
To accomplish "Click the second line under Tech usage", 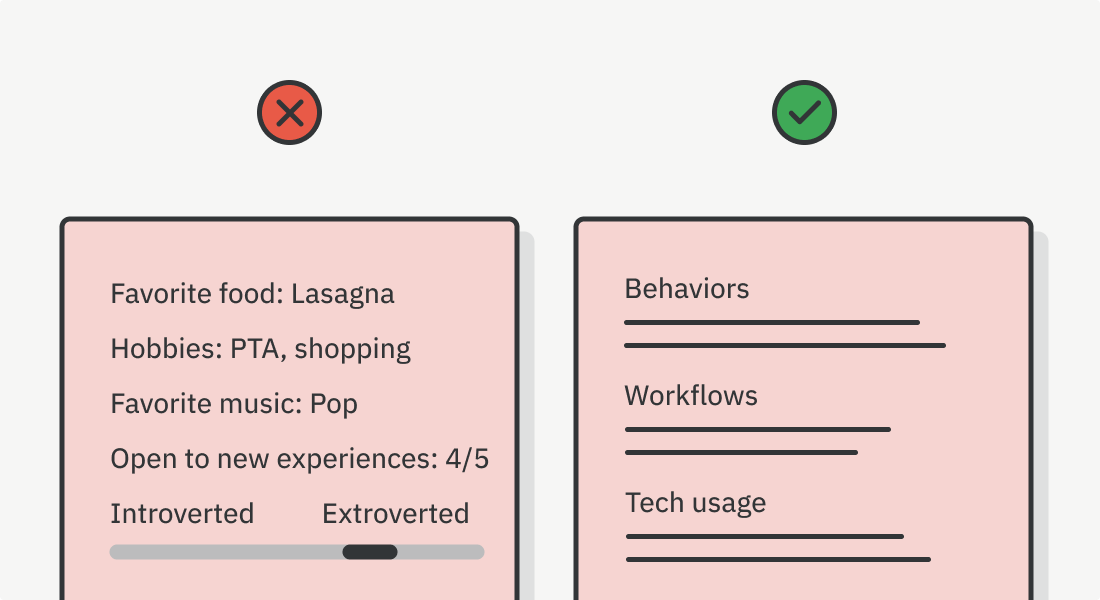I will click(778, 559).
